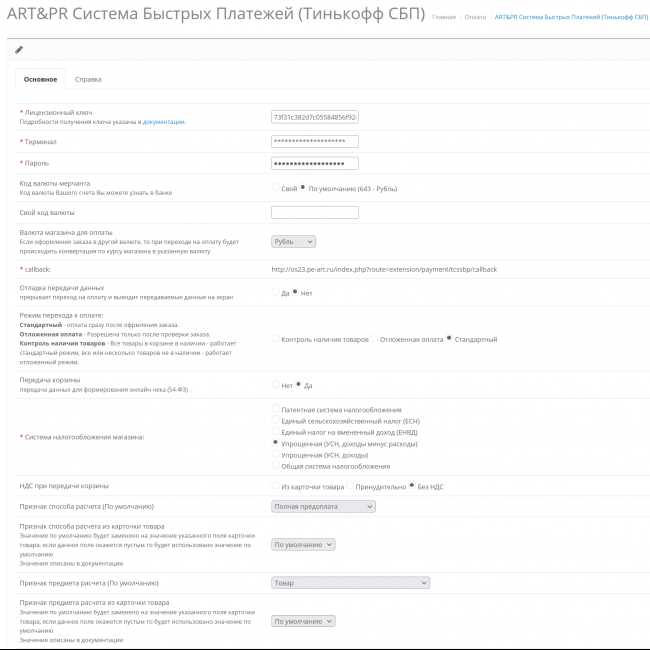650x650 pixels.
Task: Open the документации link for license key
Action: [x=164, y=122]
